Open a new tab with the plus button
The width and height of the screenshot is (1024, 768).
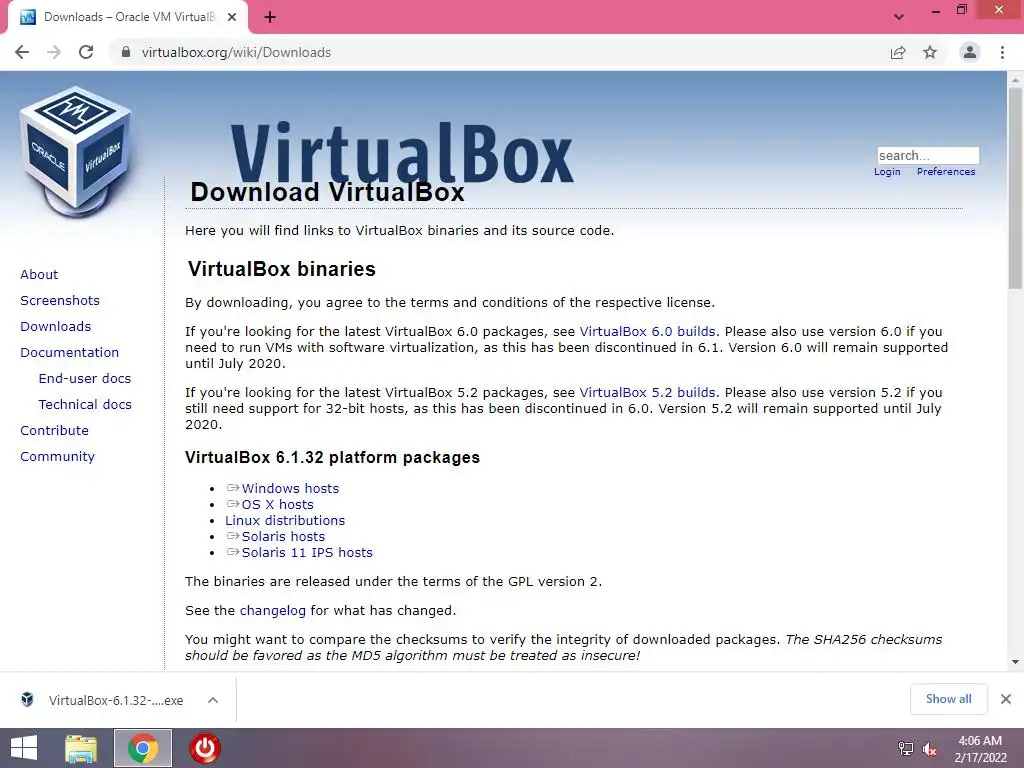(x=270, y=17)
